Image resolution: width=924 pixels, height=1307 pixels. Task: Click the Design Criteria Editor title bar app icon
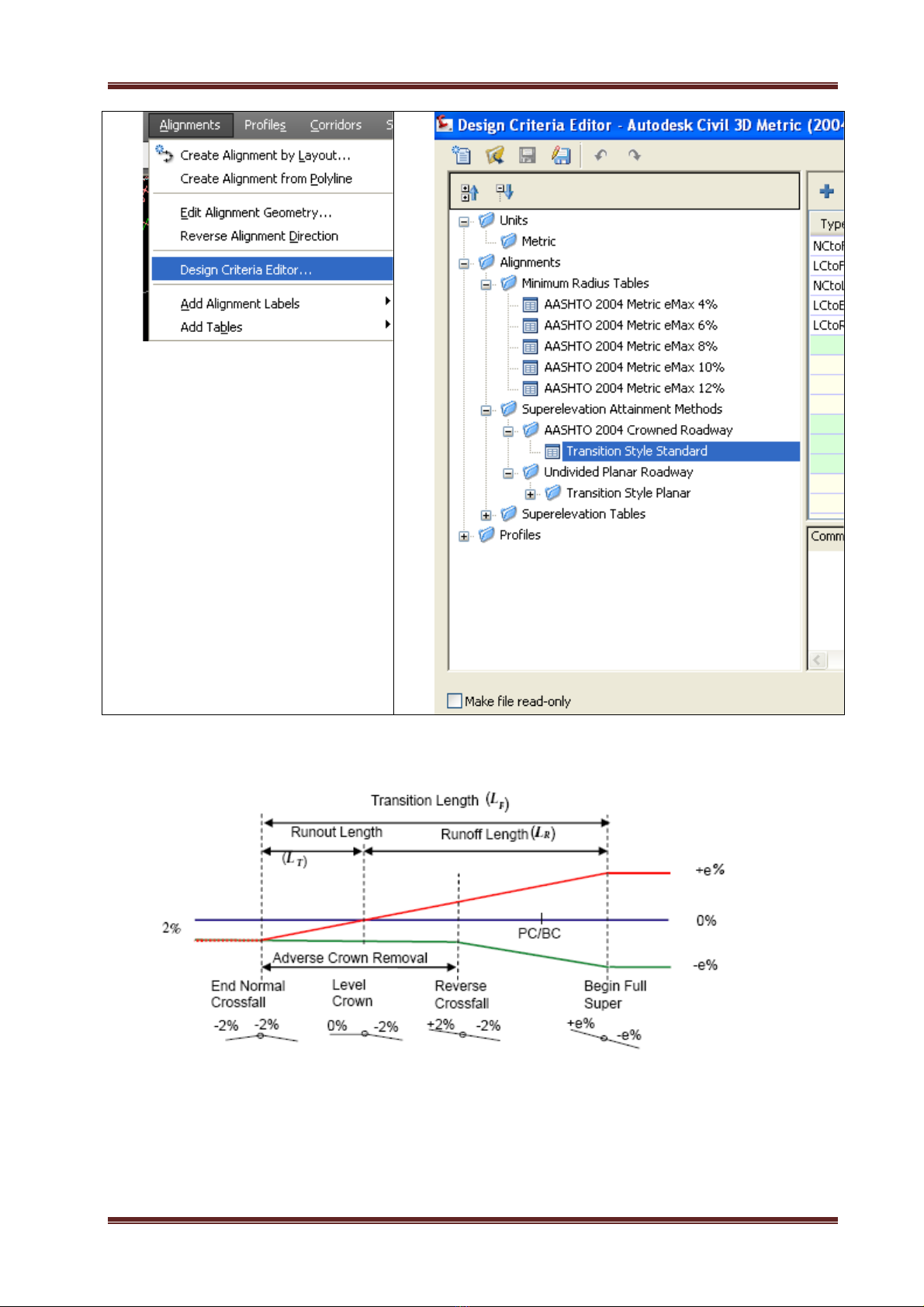[445, 124]
